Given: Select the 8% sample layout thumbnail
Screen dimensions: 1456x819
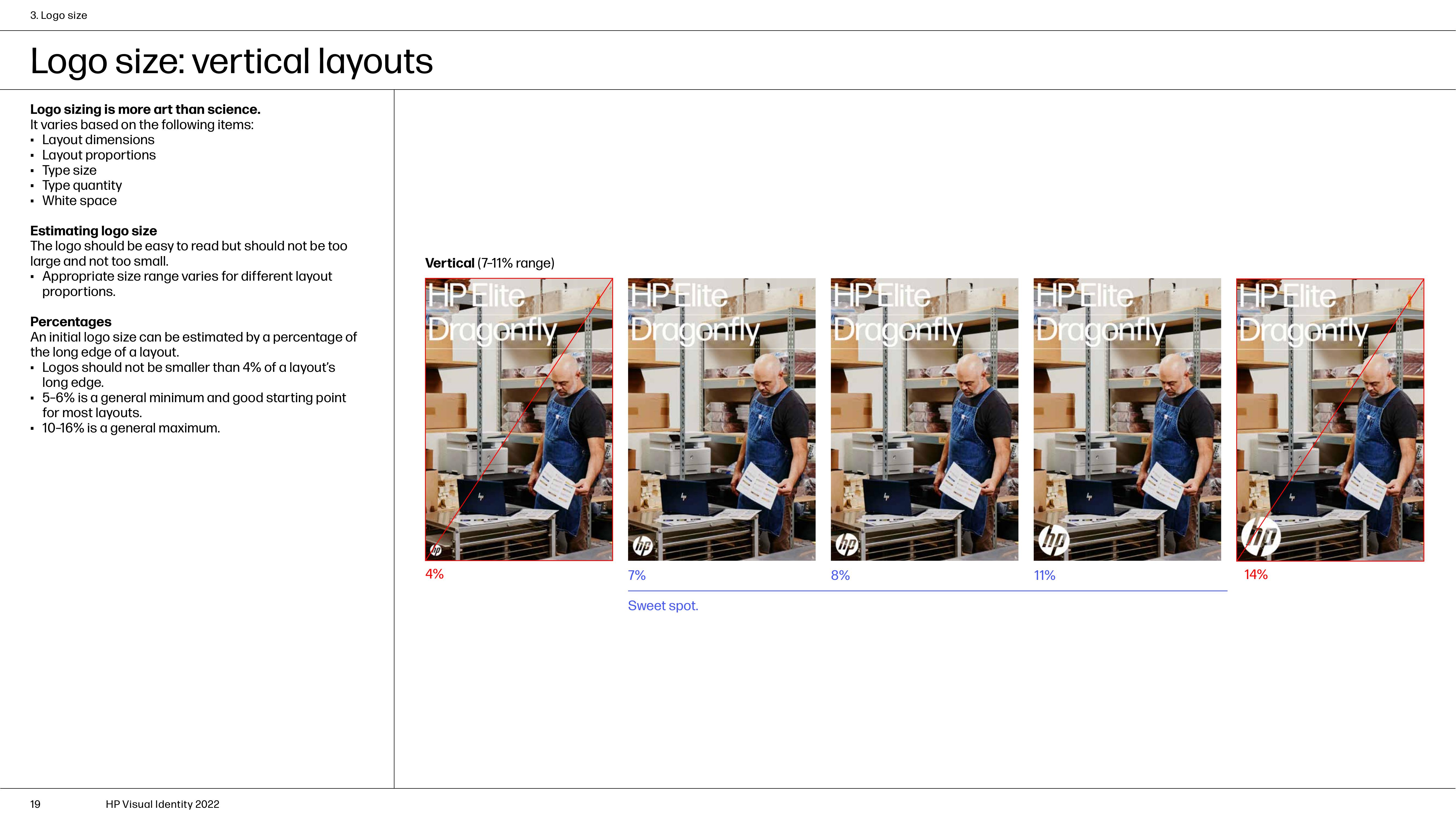Looking at the screenshot, I should 925,419.
